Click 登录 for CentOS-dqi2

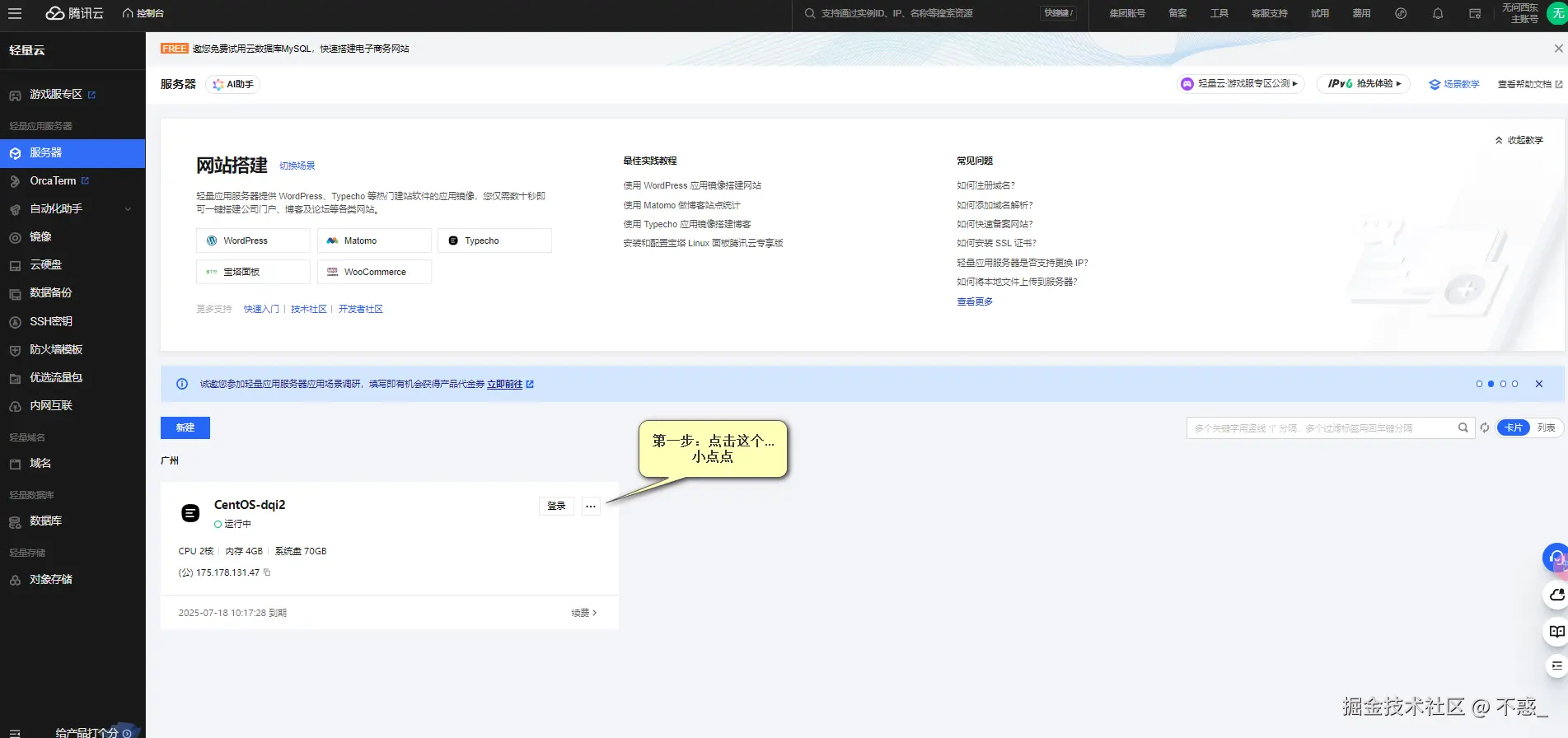tap(557, 507)
